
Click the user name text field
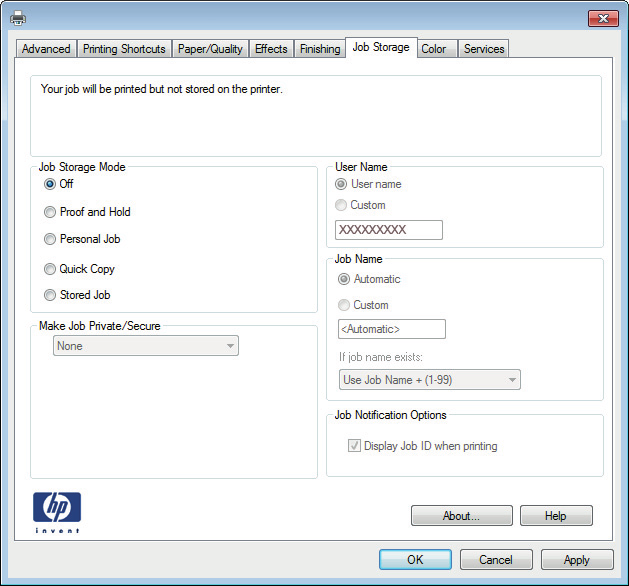tap(389, 230)
